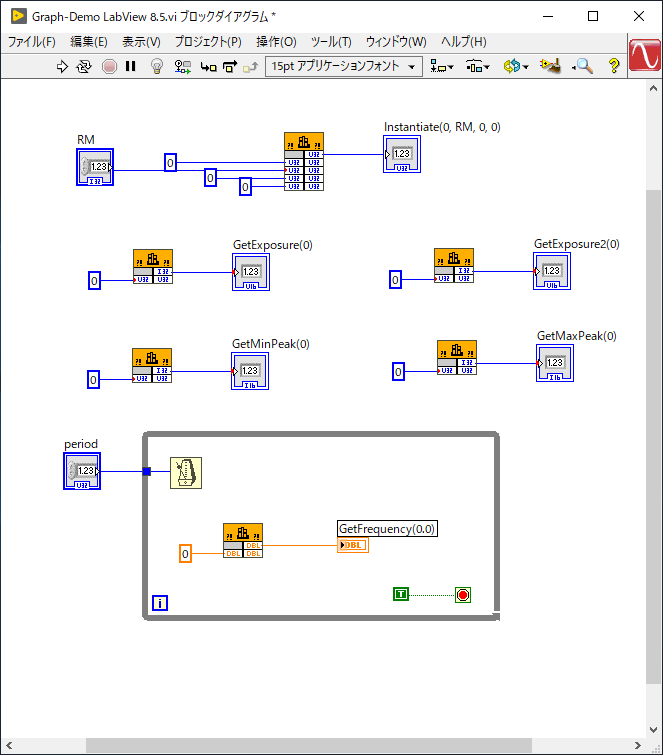This screenshot has height=755, width=663.
Task: Click the Clean Up Diagram button
Action: point(550,66)
